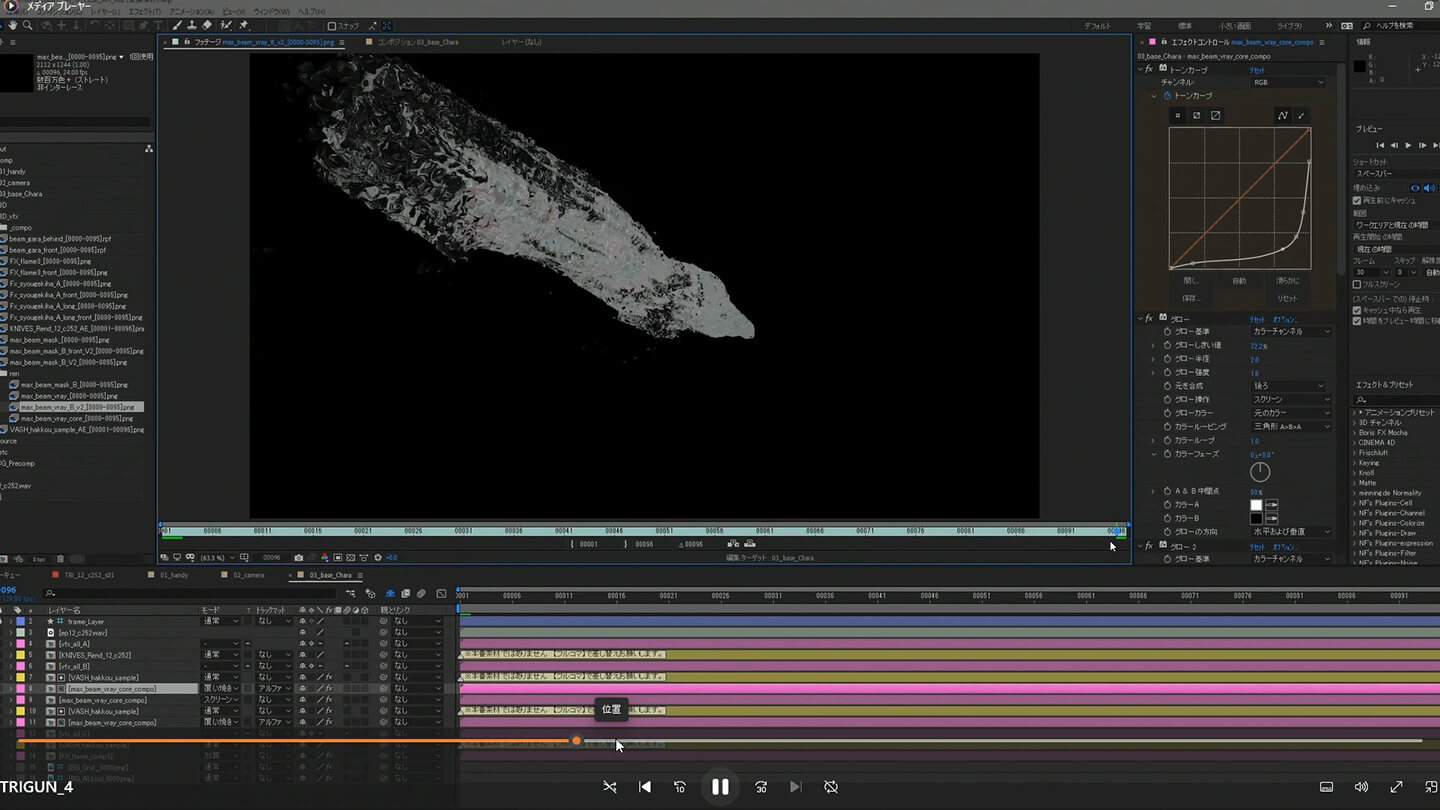Viewport: 1440px width, 810px height.
Task: Open the channel RGB dropdown
Action: (x=1288, y=82)
